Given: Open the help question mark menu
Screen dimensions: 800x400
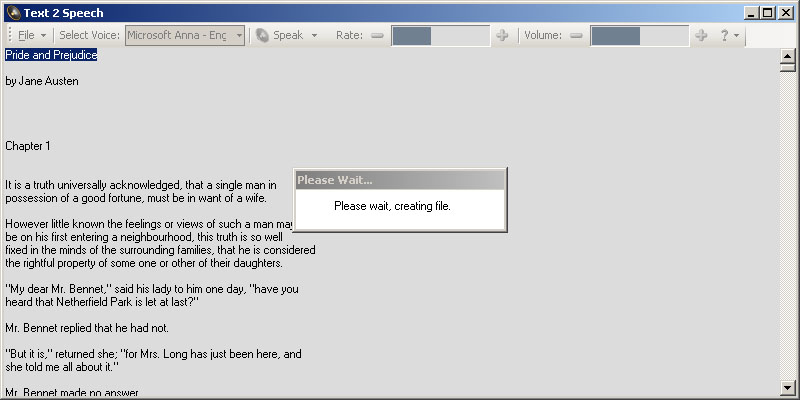Looking at the screenshot, I should tap(724, 35).
